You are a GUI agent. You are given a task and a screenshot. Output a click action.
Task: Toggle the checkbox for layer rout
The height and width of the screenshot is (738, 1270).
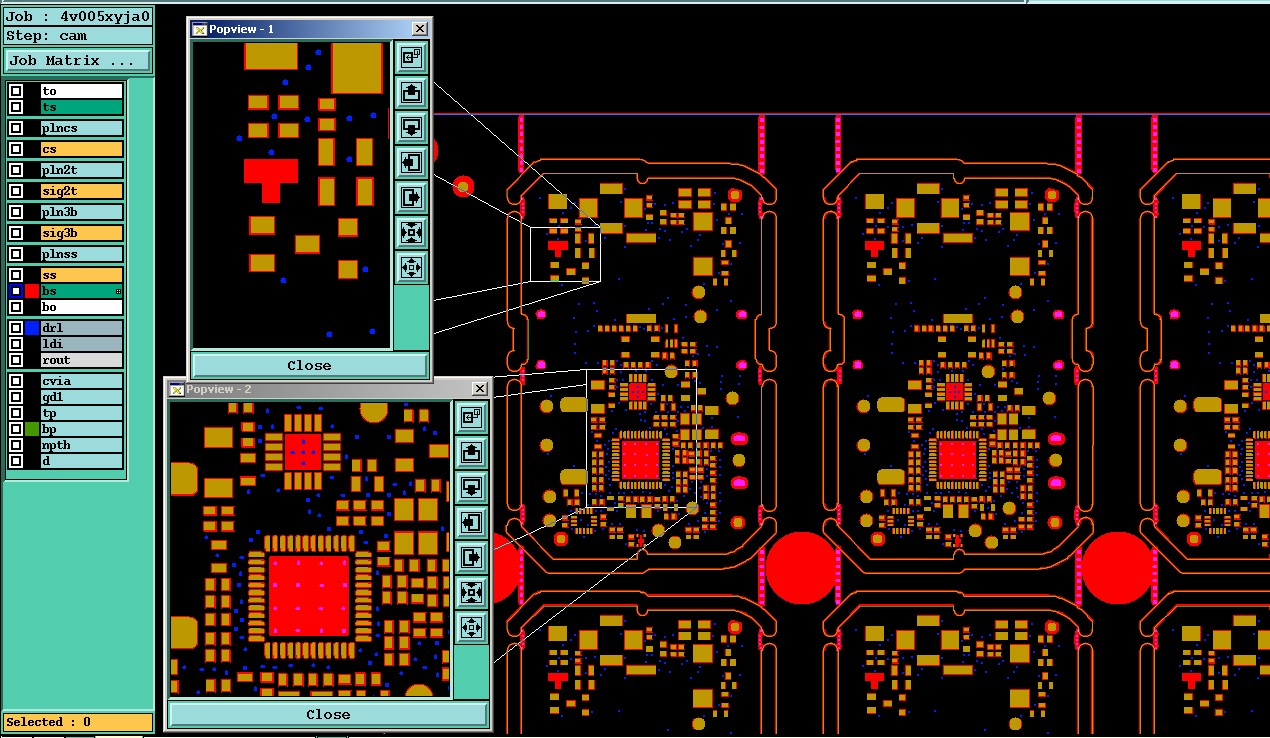(16, 360)
